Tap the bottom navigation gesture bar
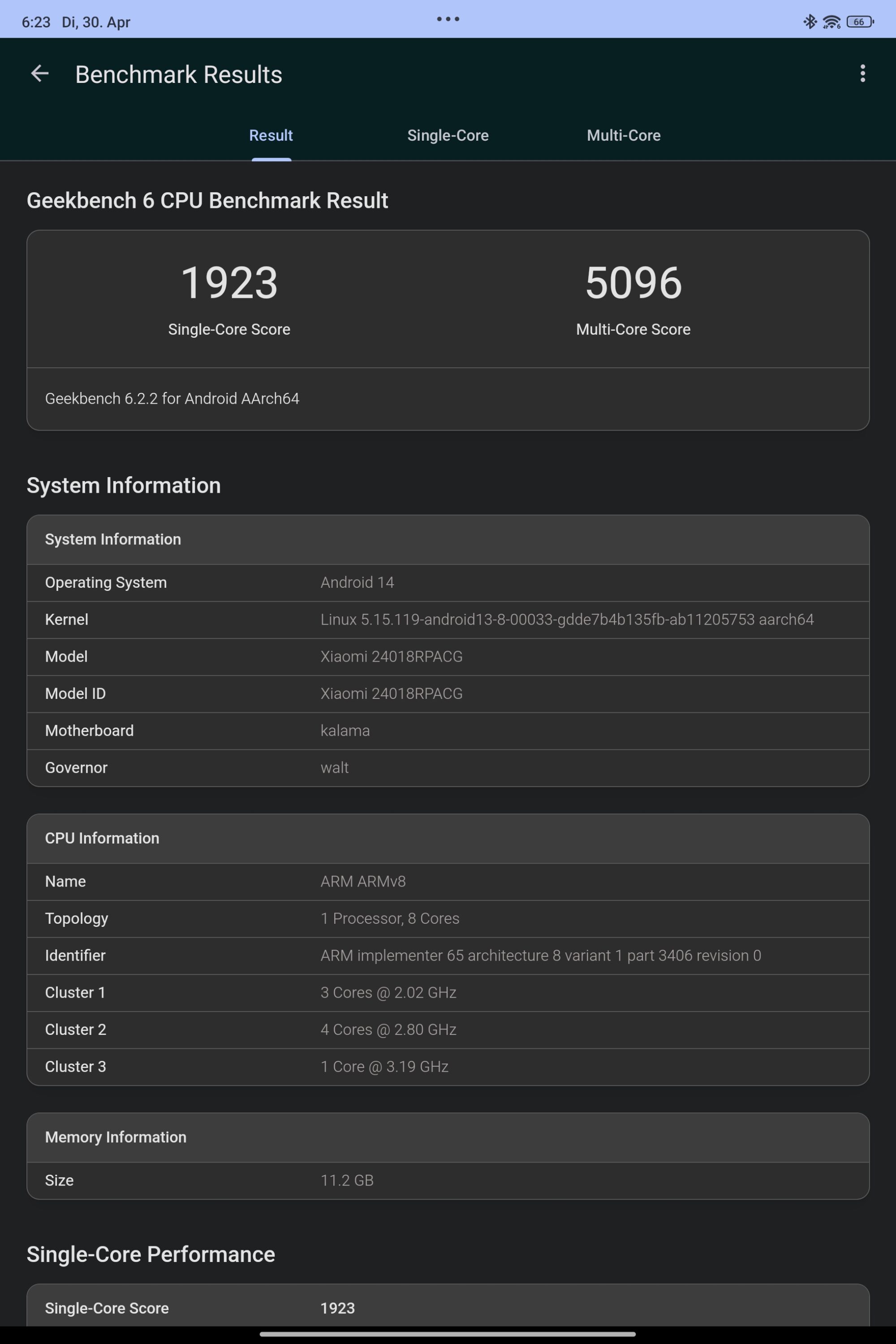Image resolution: width=896 pixels, height=1344 pixels. coord(448,1334)
